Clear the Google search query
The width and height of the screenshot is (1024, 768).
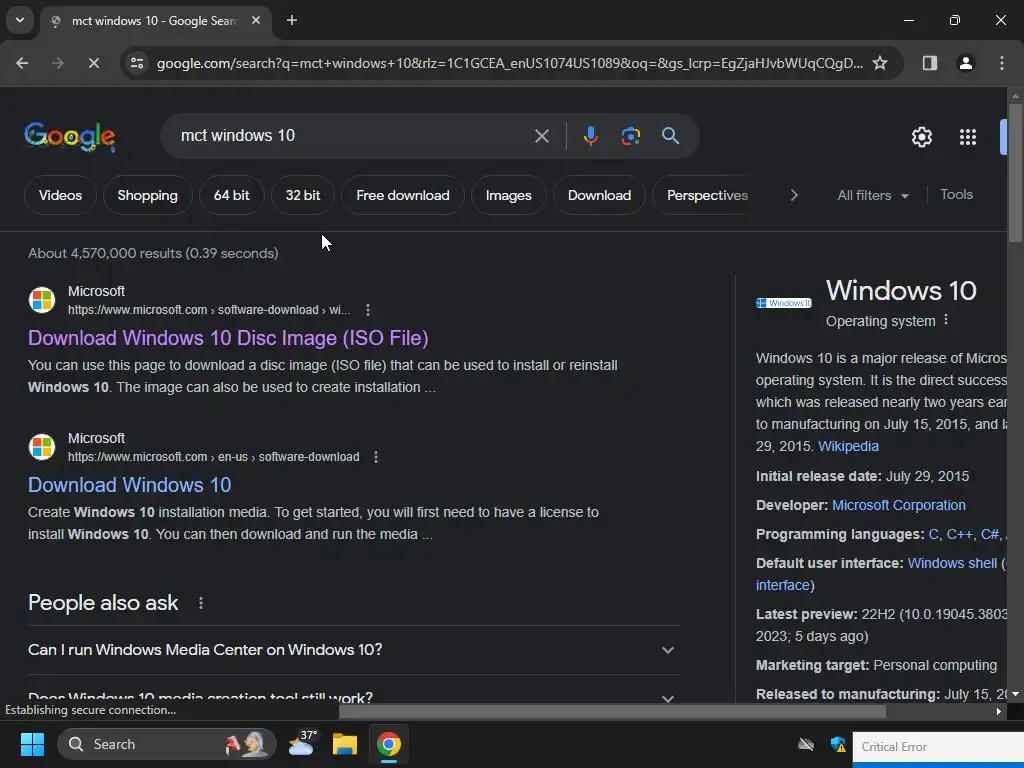541,136
